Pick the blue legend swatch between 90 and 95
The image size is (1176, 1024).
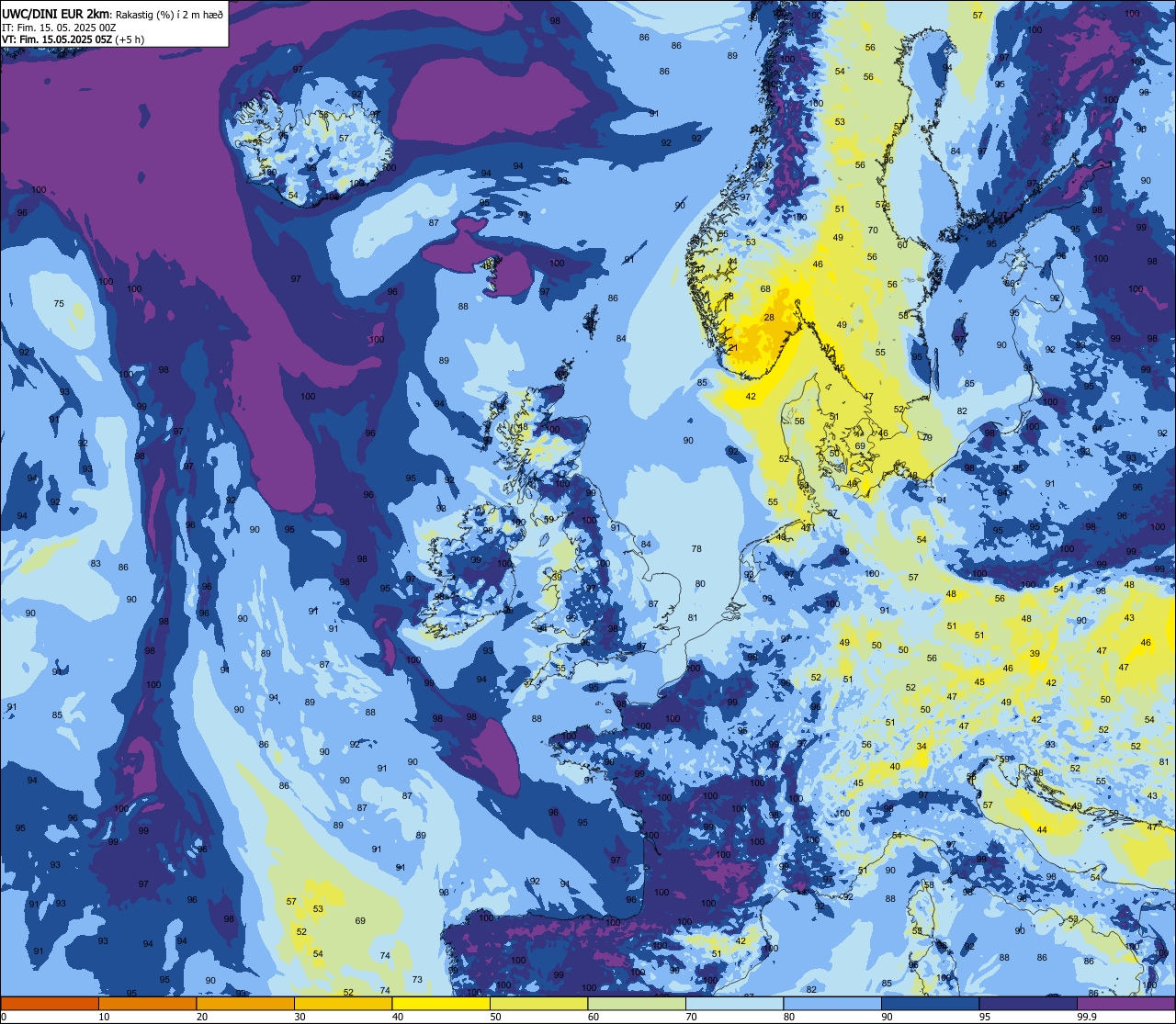(x=930, y=1003)
